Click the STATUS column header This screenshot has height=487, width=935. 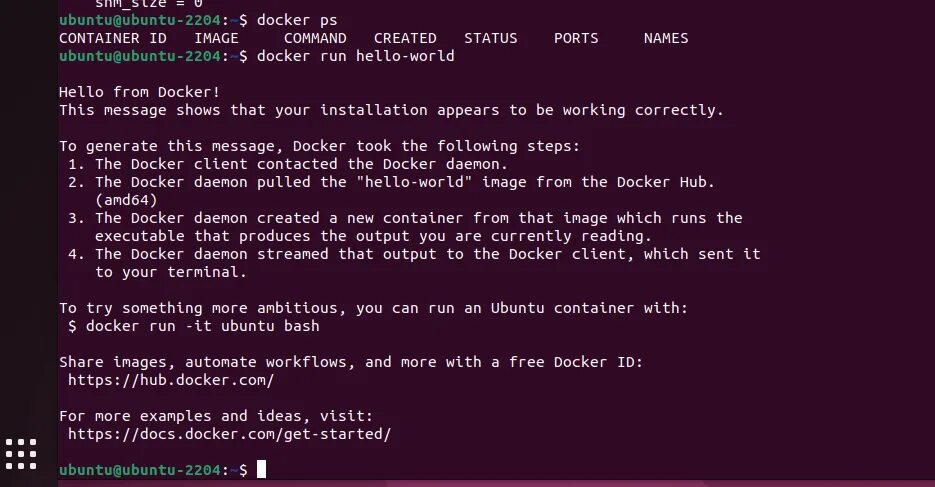tap(491, 38)
